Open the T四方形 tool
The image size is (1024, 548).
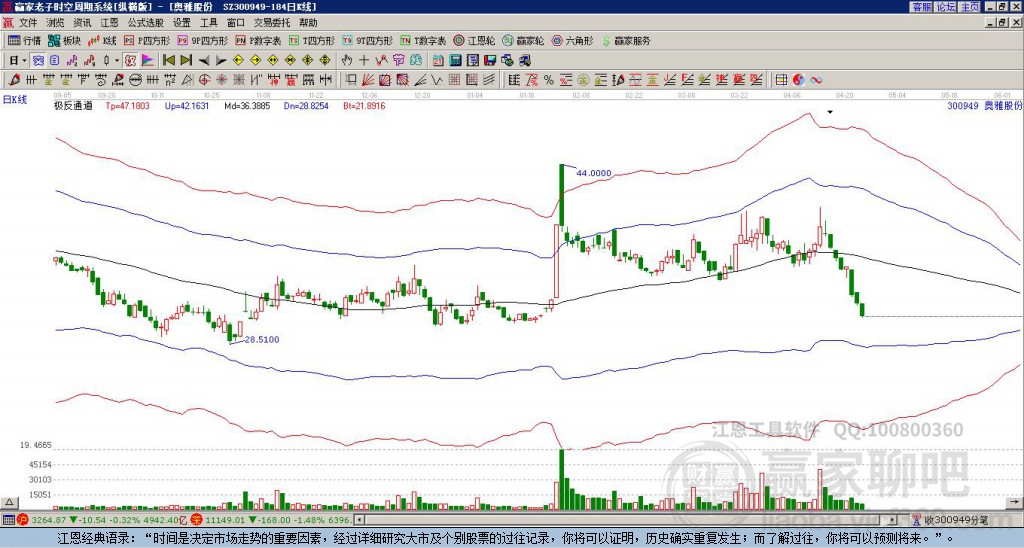pos(312,40)
